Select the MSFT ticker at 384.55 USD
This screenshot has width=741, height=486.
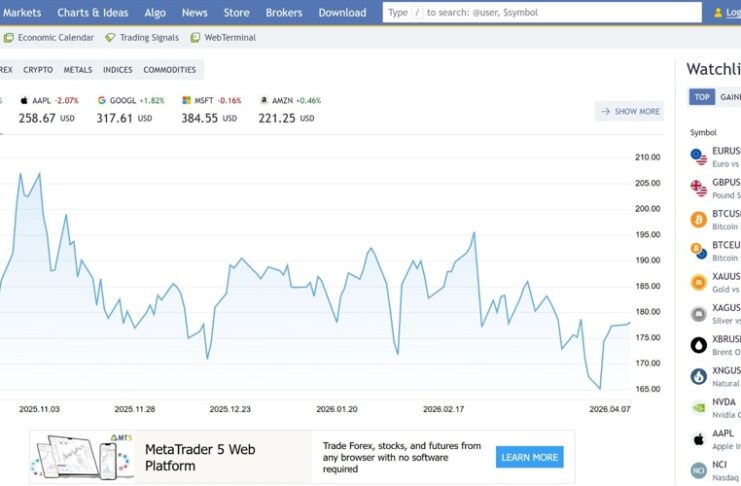[212, 110]
